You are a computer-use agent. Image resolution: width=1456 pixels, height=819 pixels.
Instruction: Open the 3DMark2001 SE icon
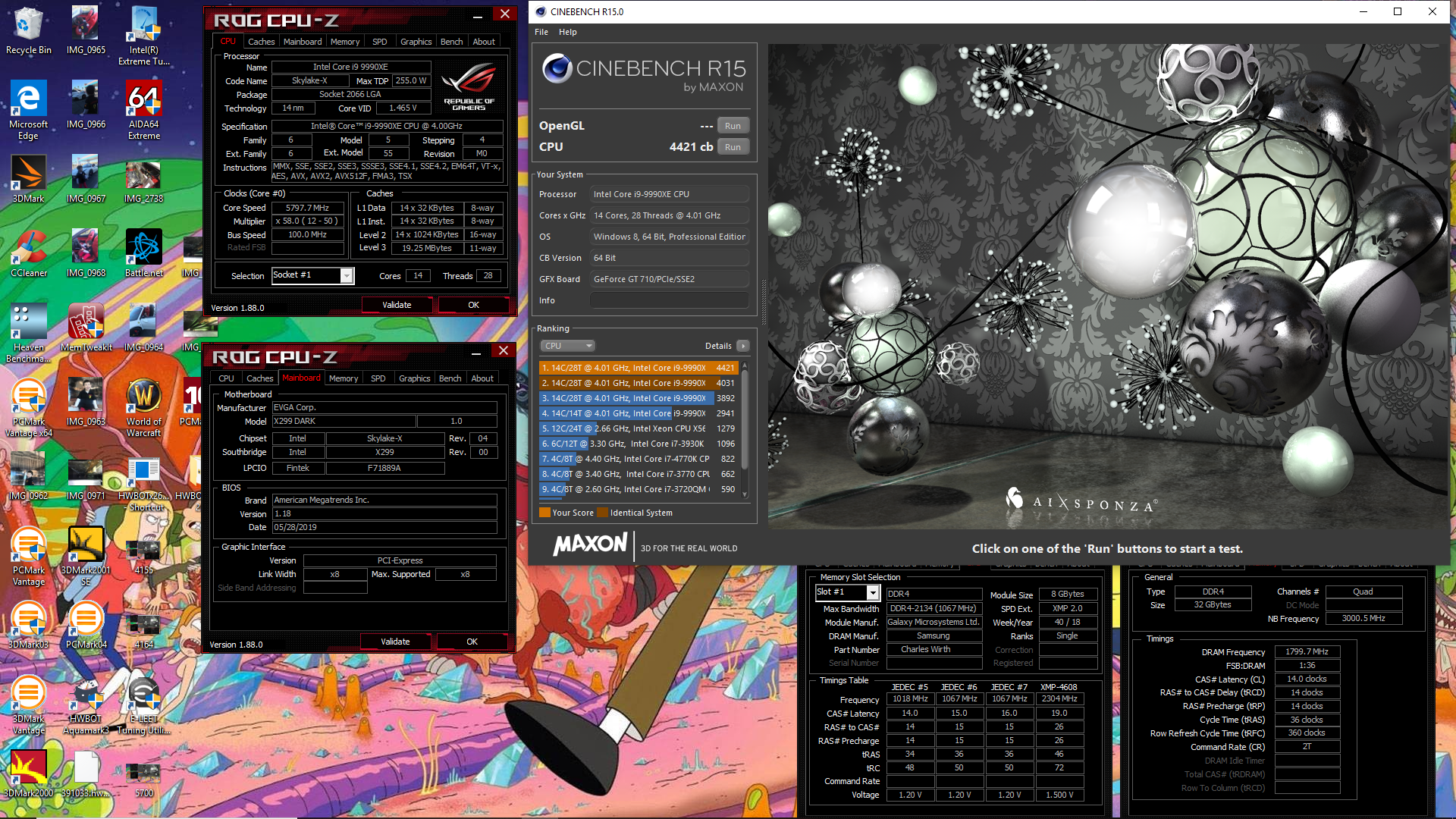86,556
